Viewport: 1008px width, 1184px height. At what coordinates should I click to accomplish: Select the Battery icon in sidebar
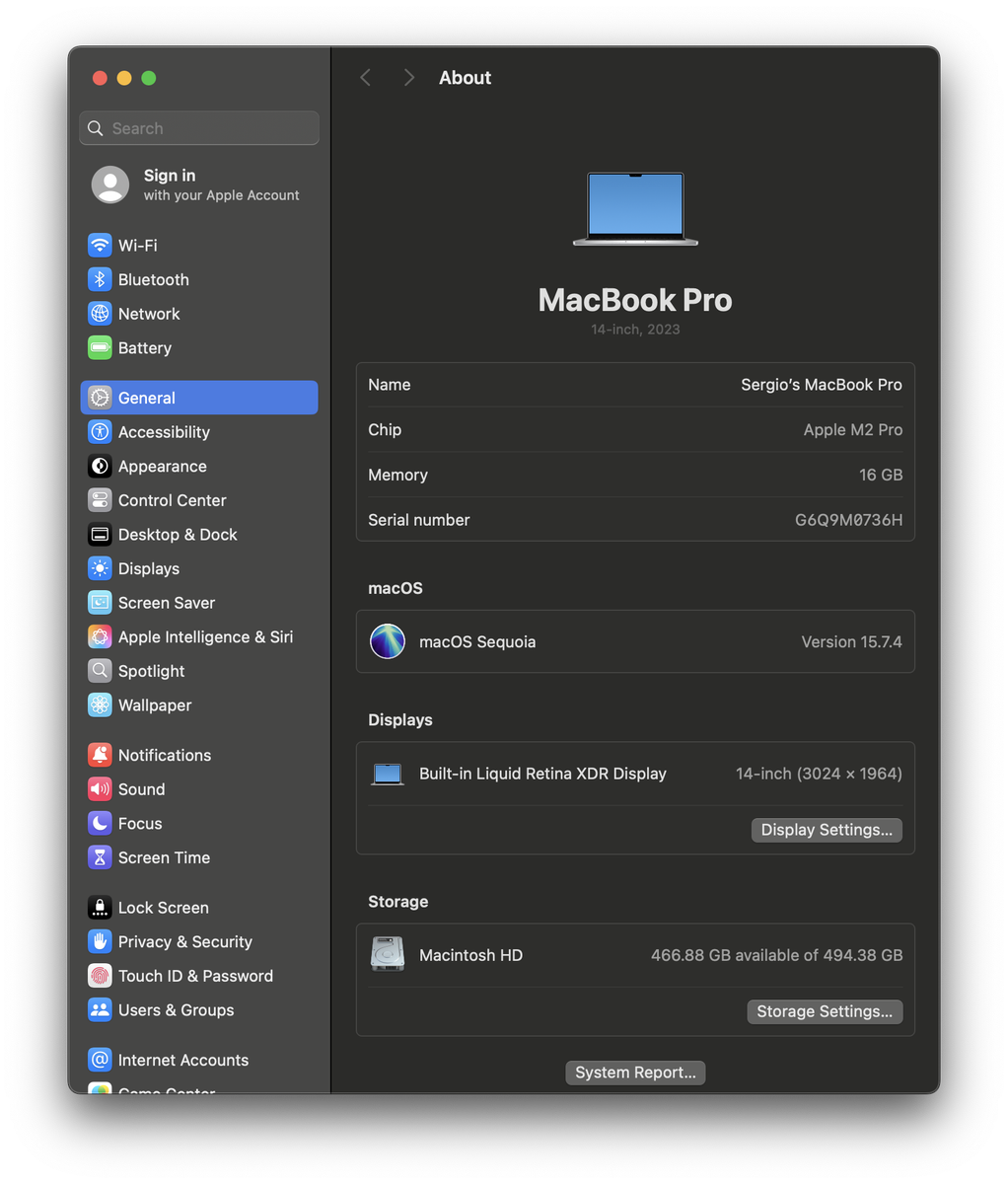point(100,347)
